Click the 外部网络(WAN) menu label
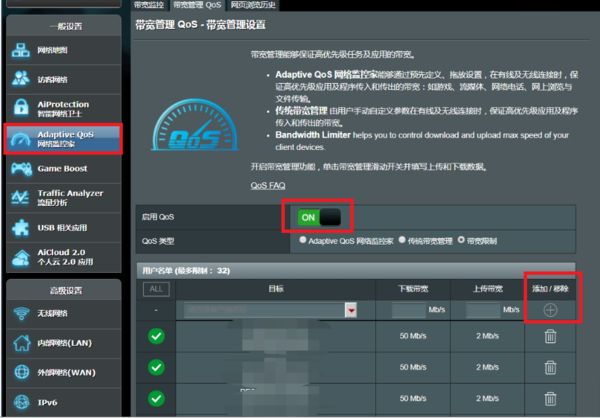The width and height of the screenshot is (600, 418). 67,372
